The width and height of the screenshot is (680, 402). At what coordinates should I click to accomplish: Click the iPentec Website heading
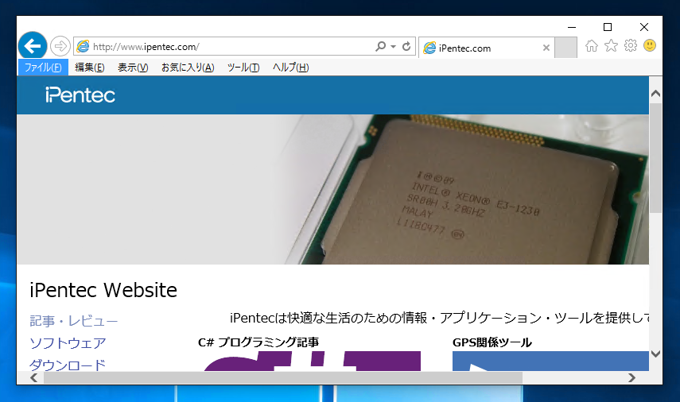[103, 290]
